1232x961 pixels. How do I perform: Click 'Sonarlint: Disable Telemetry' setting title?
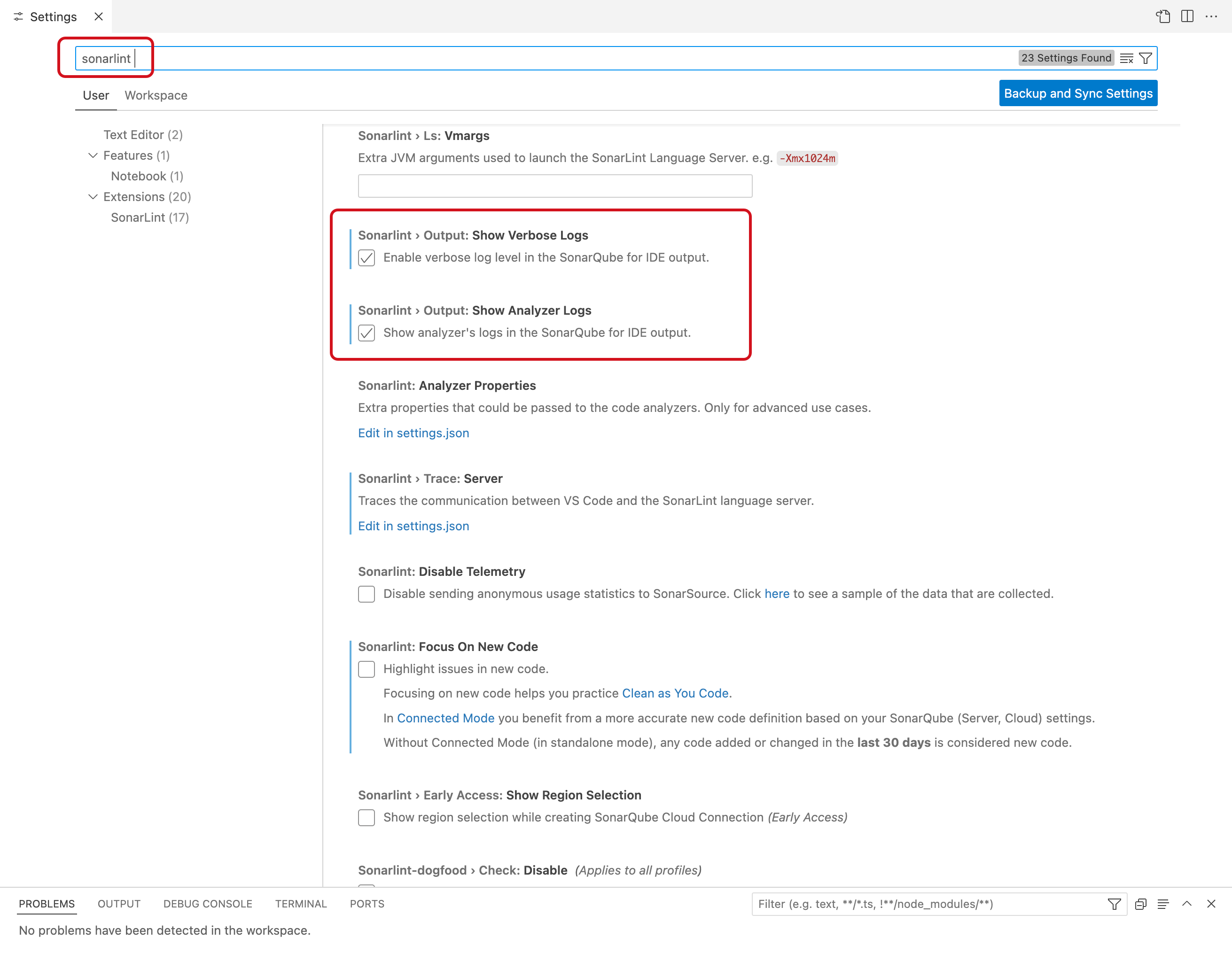pos(442,571)
